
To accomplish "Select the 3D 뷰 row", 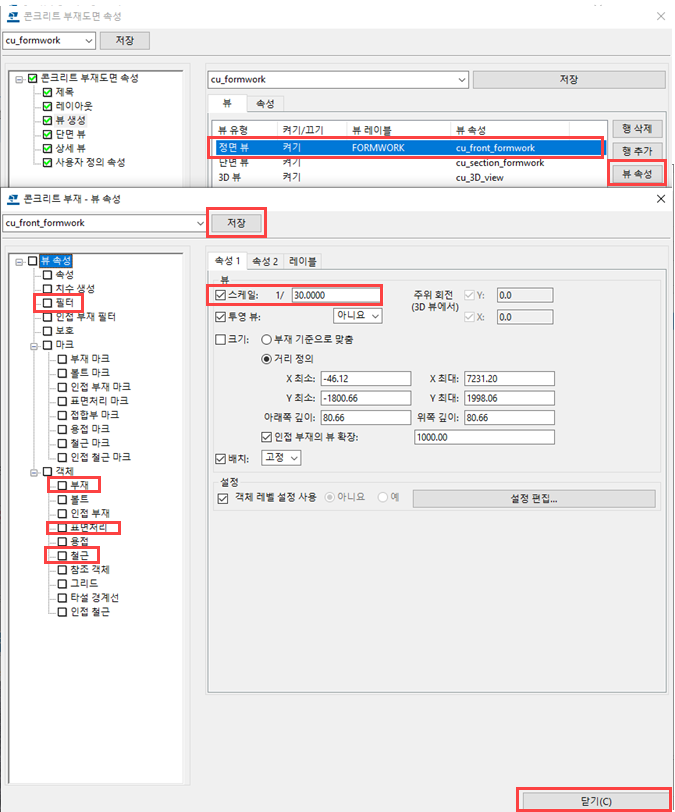I will pyautogui.click(x=409, y=177).
